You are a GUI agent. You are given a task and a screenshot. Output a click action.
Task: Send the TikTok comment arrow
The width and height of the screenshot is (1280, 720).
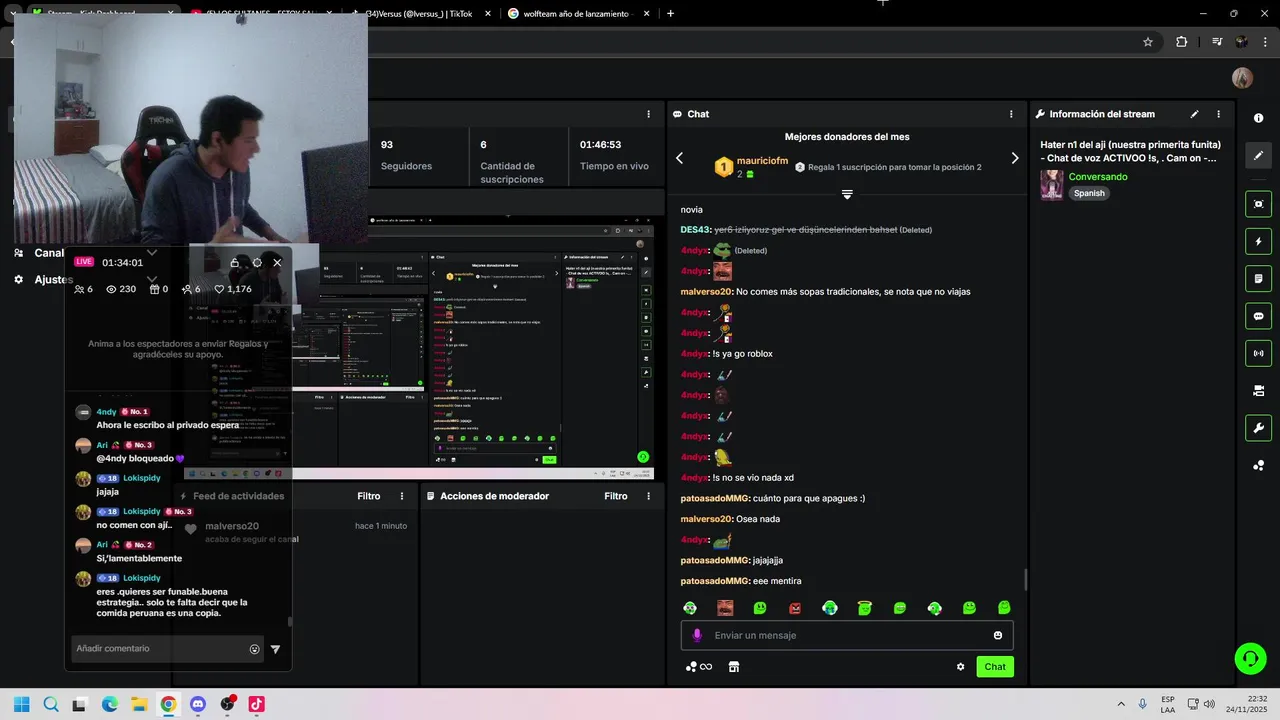pyautogui.click(x=275, y=649)
